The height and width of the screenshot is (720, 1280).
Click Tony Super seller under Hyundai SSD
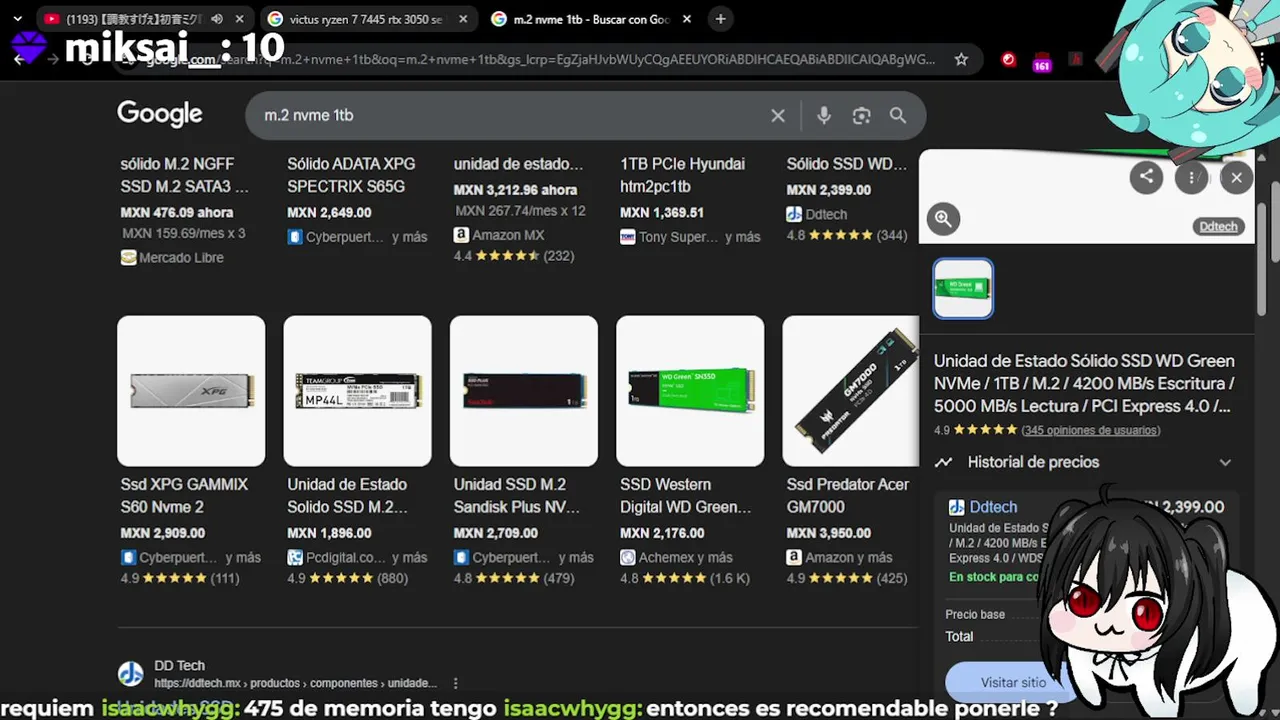(x=679, y=237)
